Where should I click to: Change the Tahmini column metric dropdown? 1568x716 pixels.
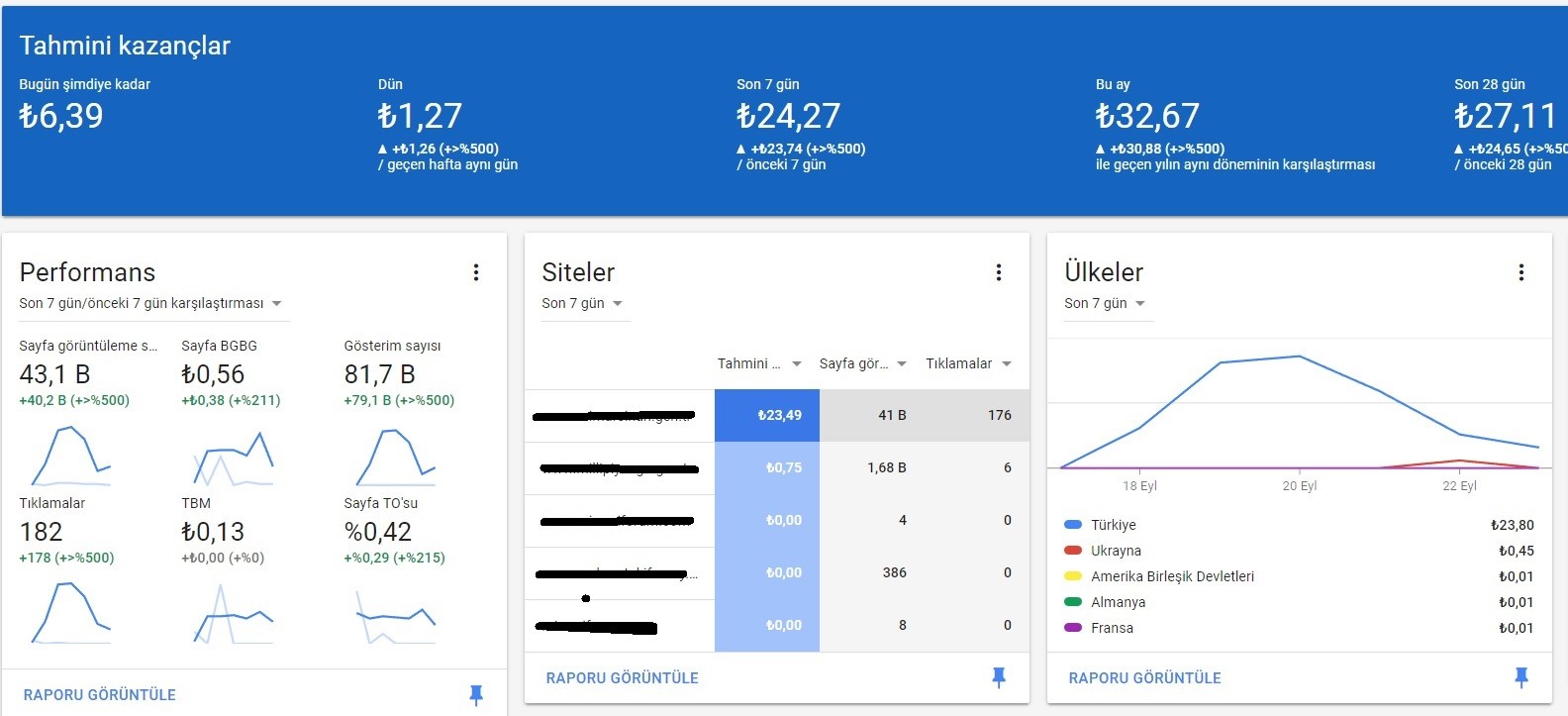pyautogui.click(x=759, y=363)
